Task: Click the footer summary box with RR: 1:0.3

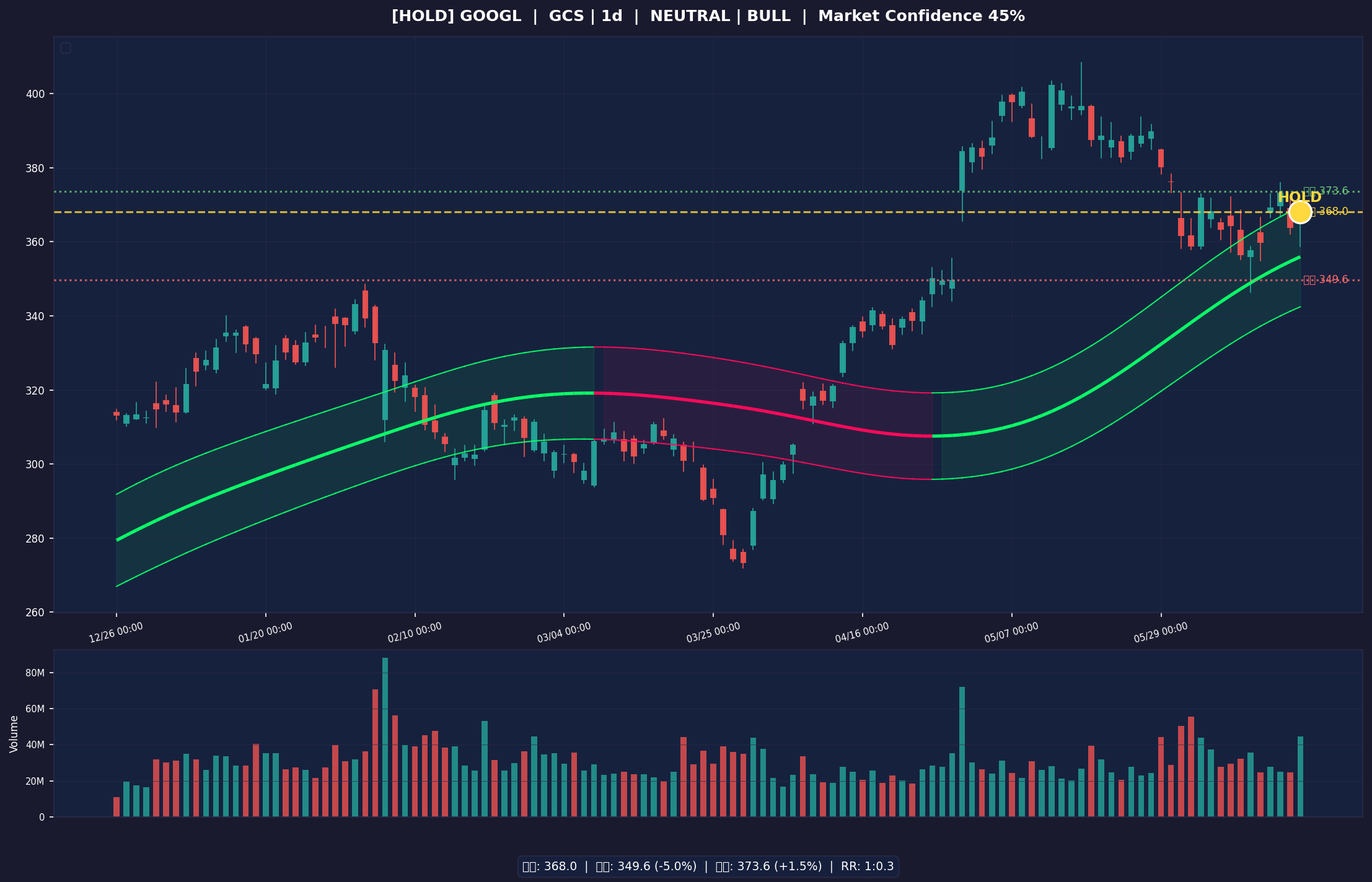Action: (x=708, y=867)
